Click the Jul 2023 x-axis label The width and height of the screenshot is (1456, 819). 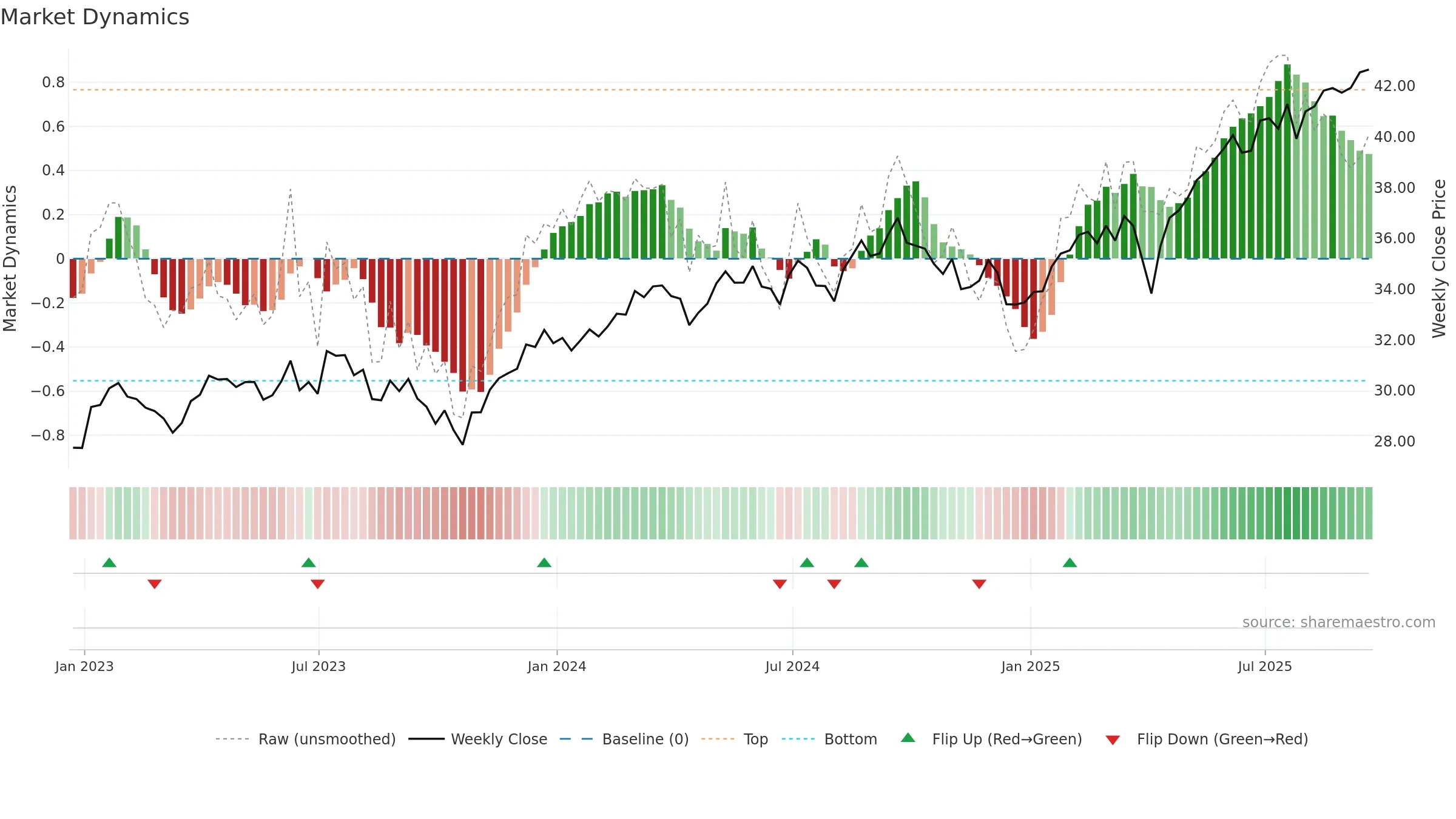pos(318,666)
